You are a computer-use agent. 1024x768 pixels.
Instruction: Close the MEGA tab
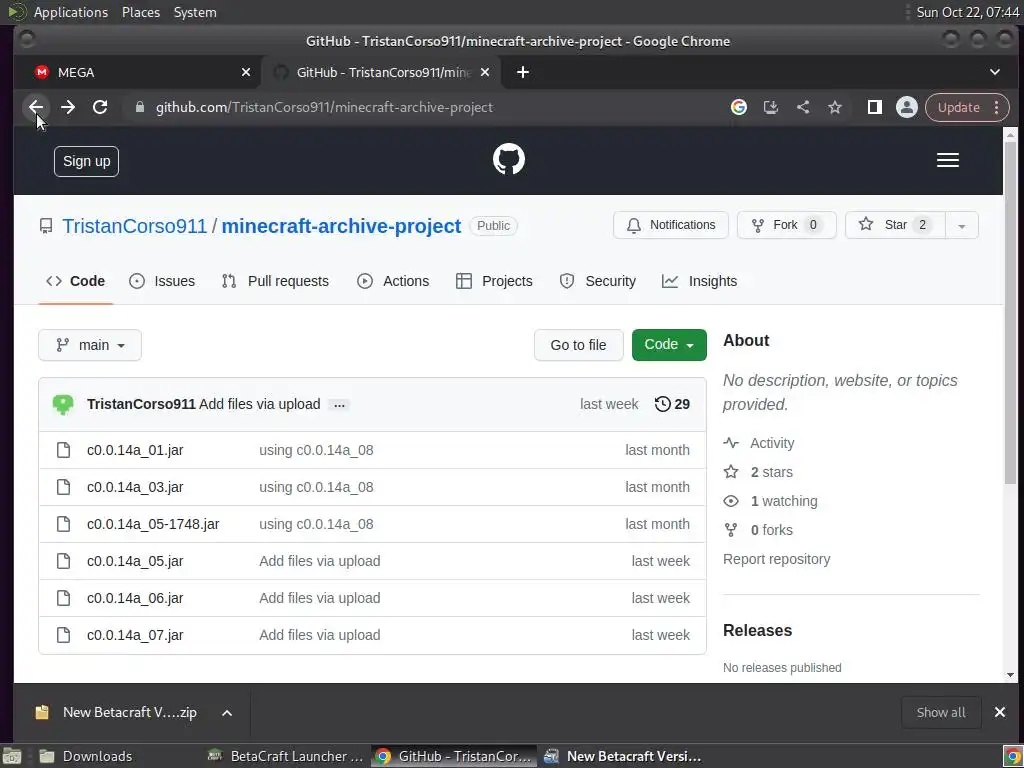click(246, 72)
